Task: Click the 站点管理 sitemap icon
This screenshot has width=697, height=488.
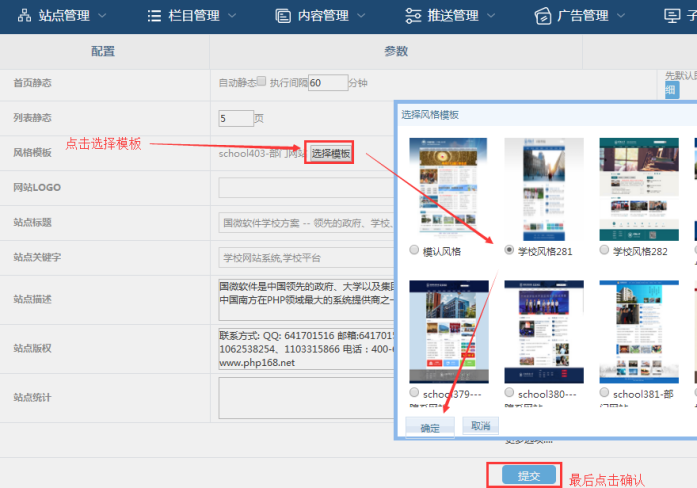Action: point(24,16)
